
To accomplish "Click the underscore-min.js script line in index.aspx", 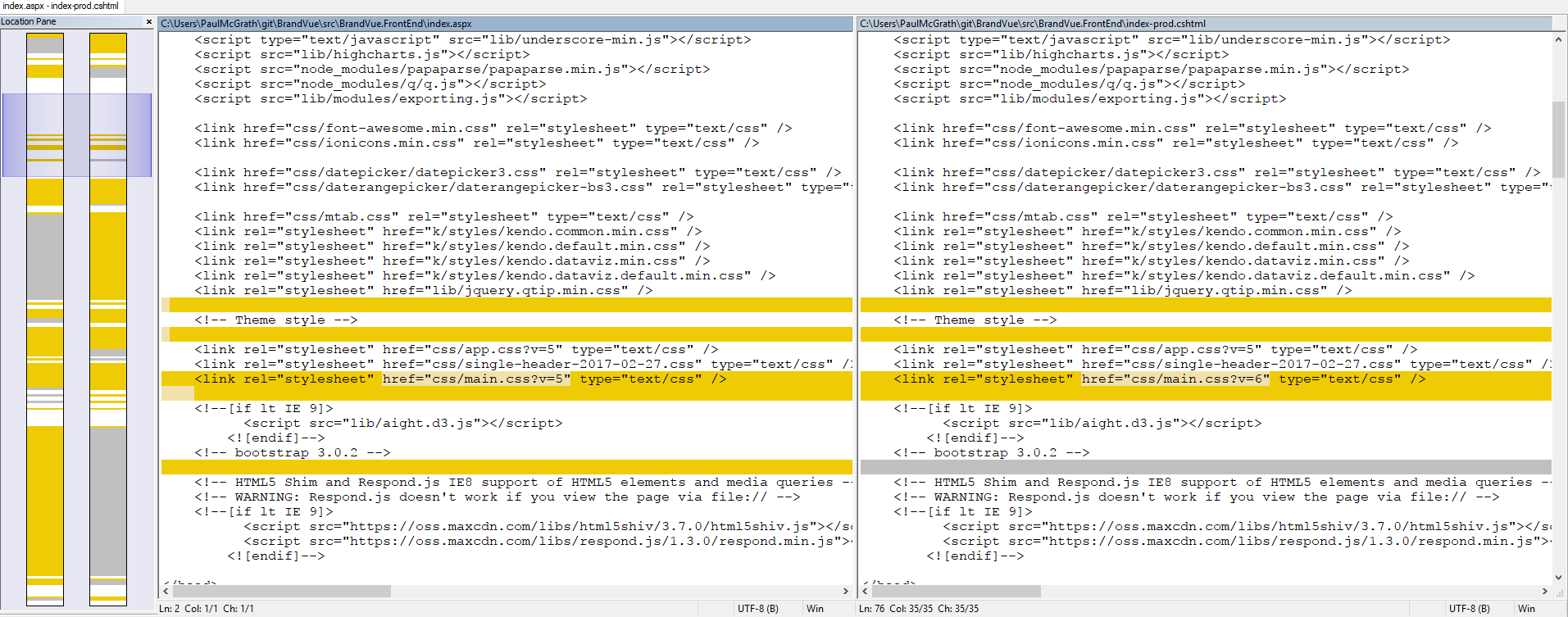I will pos(473,39).
